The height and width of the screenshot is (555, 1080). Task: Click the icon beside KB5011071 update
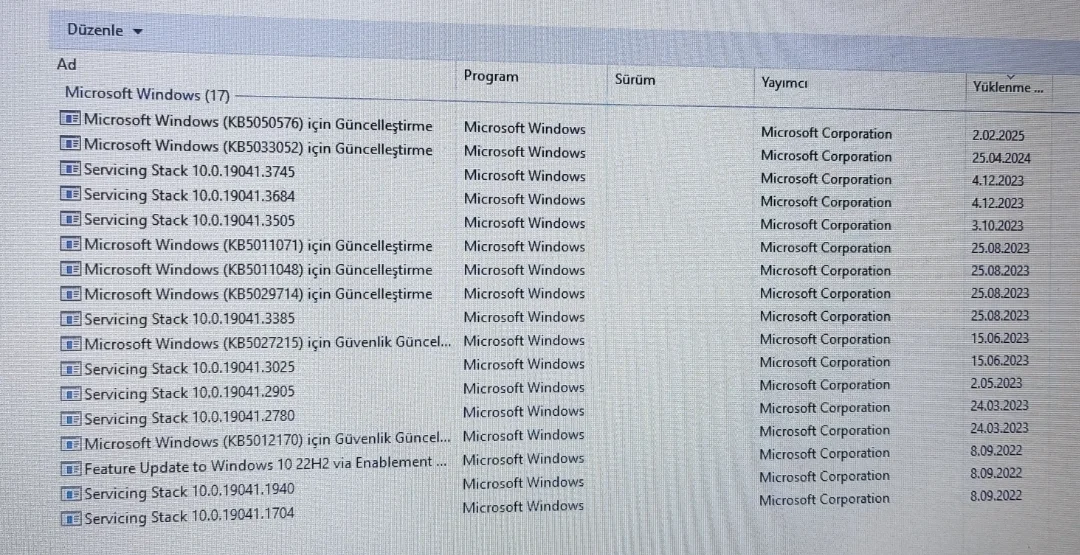click(70, 244)
